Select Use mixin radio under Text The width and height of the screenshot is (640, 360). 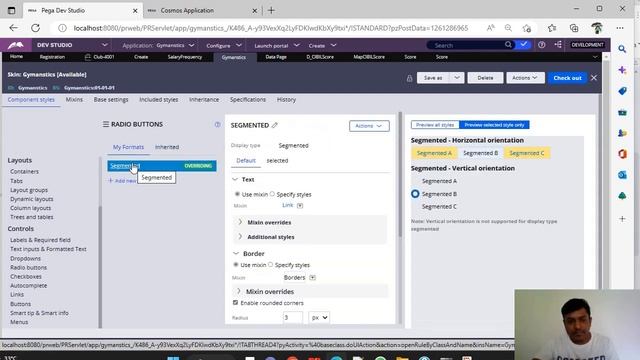pos(237,194)
